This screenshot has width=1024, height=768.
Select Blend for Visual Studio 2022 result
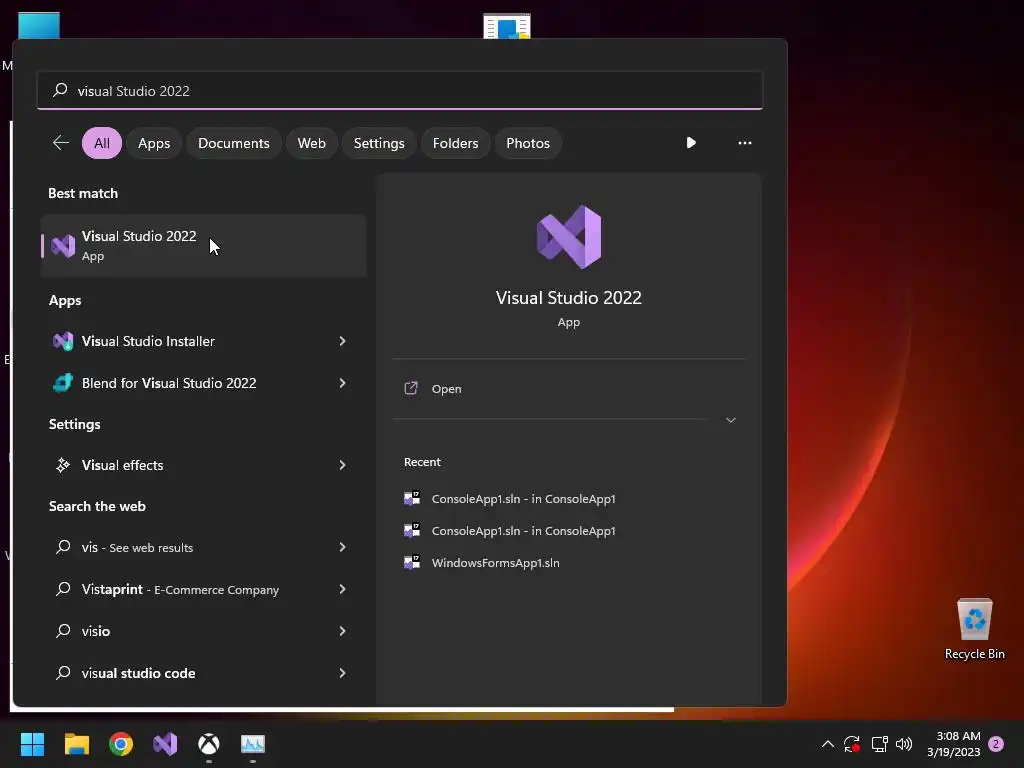pyautogui.click(x=203, y=383)
